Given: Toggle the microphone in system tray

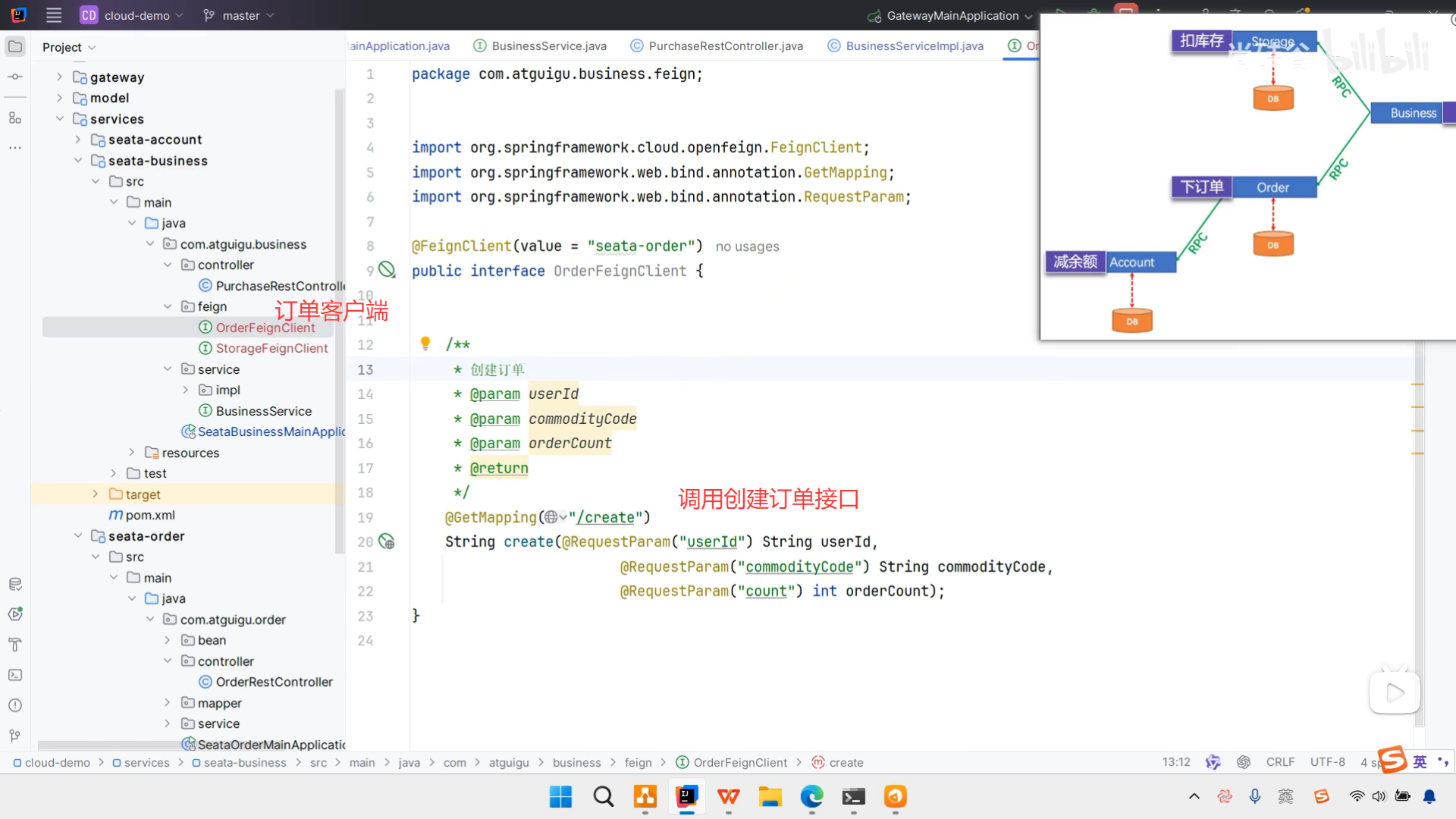Looking at the screenshot, I should coord(1255,796).
